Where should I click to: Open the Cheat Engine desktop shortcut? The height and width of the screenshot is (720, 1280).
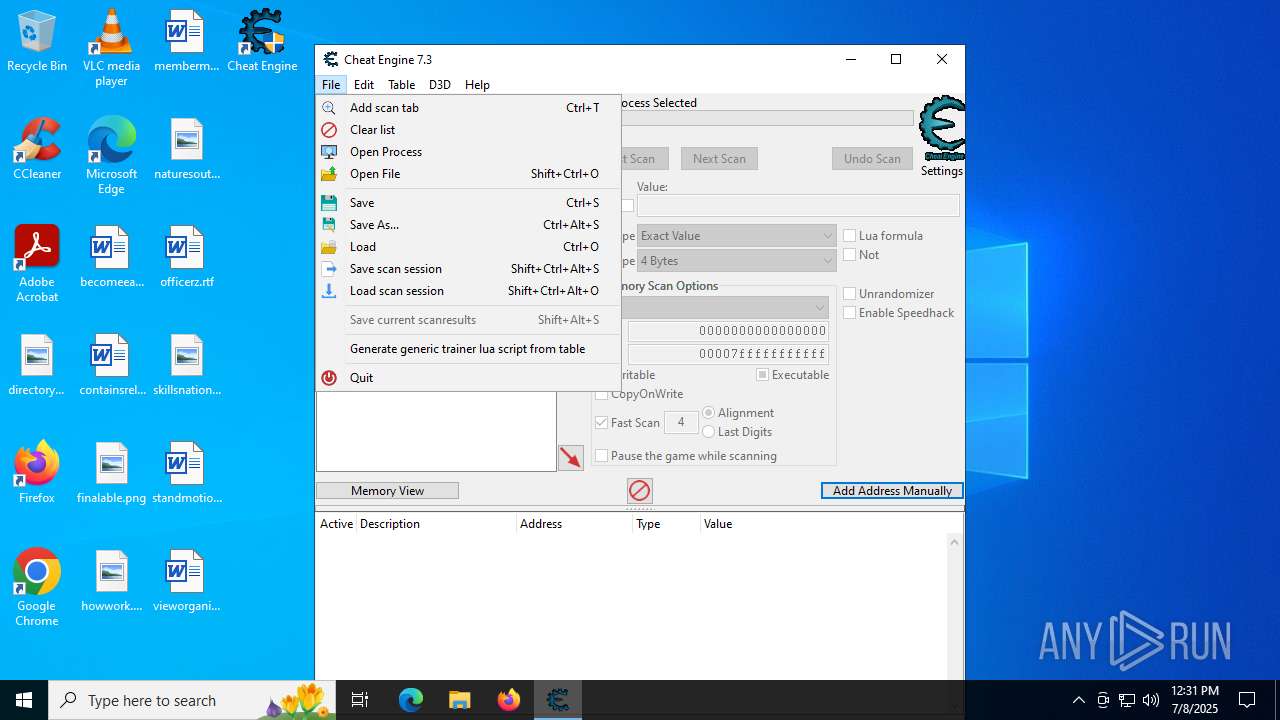coord(262,42)
